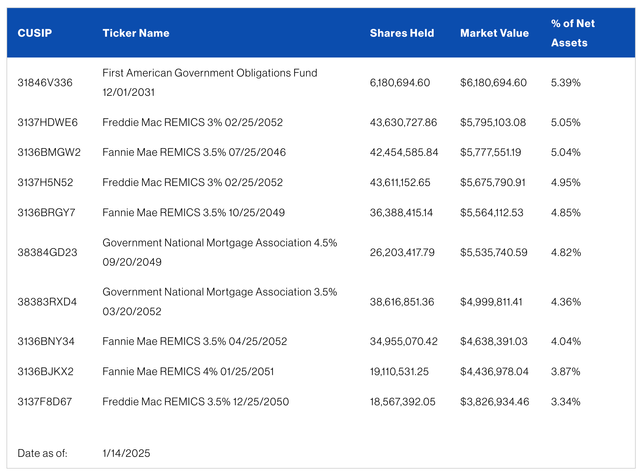The image size is (640, 473).
Task: Select shares held 18,567,392.05
Action: (x=402, y=402)
